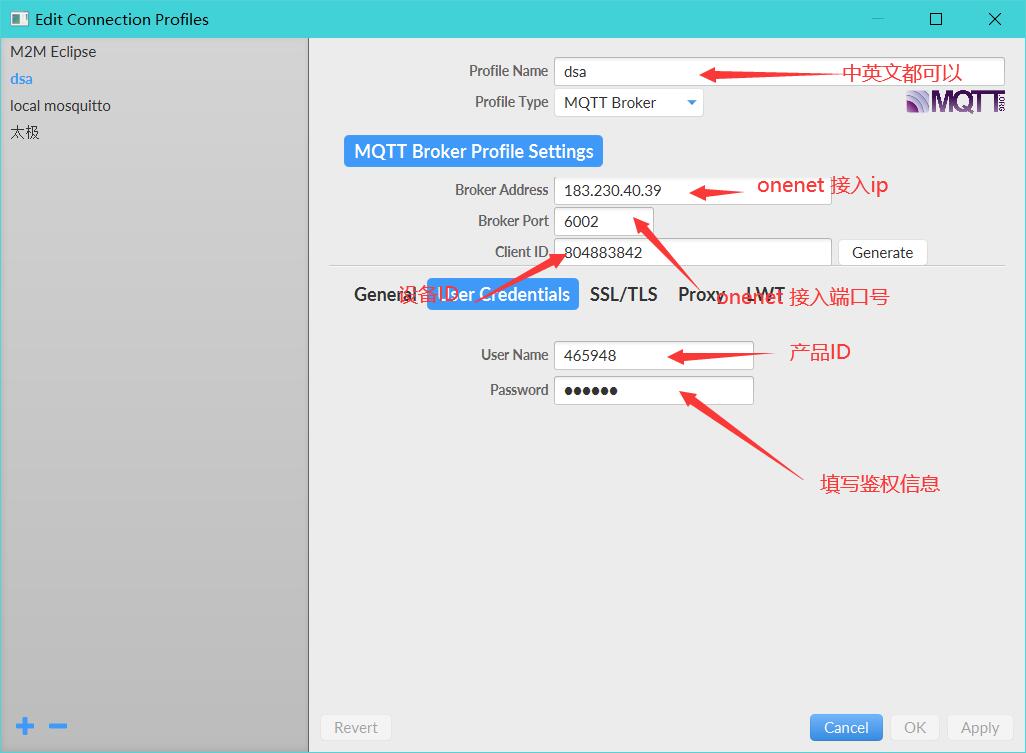Screen dimensions: 1026x753
Task: Select M2M Eclipse profile
Action: click(x=53, y=52)
